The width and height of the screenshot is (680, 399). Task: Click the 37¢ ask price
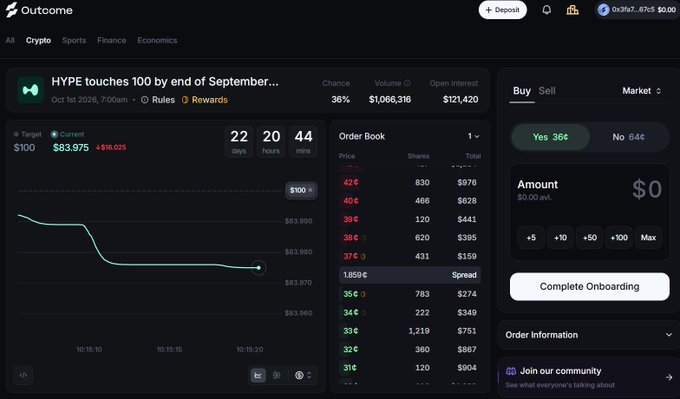pyautogui.click(x=350, y=256)
